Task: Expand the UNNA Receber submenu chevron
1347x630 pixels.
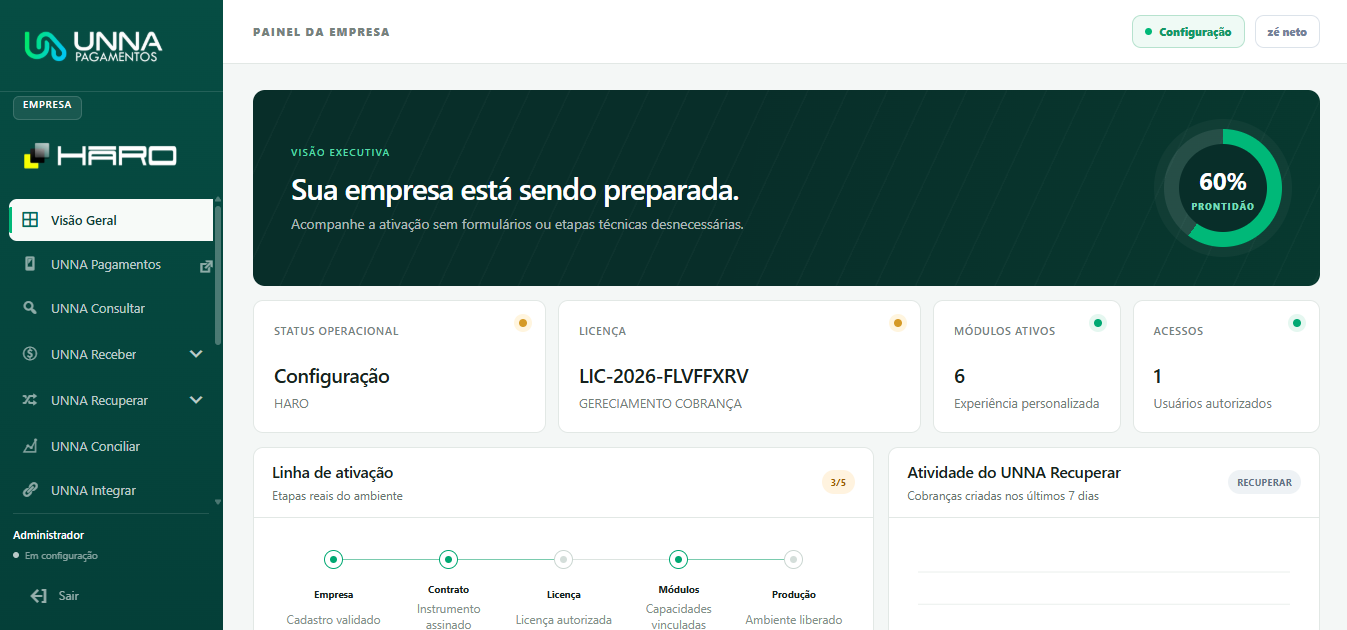Action: click(196, 354)
